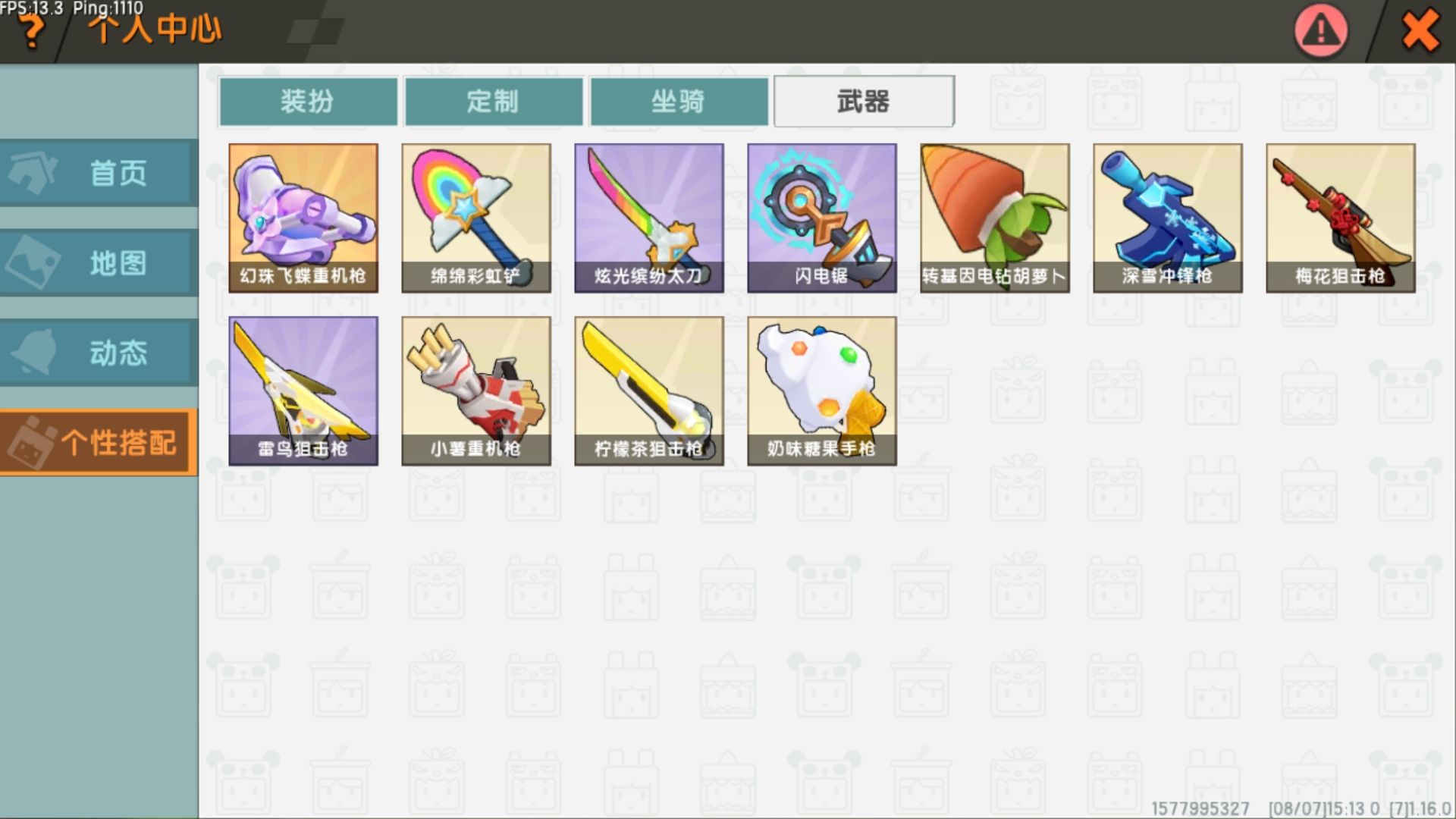1456x819 pixels.
Task: Choose the 小薯重机枪 fries gun
Action: pyautogui.click(x=476, y=391)
